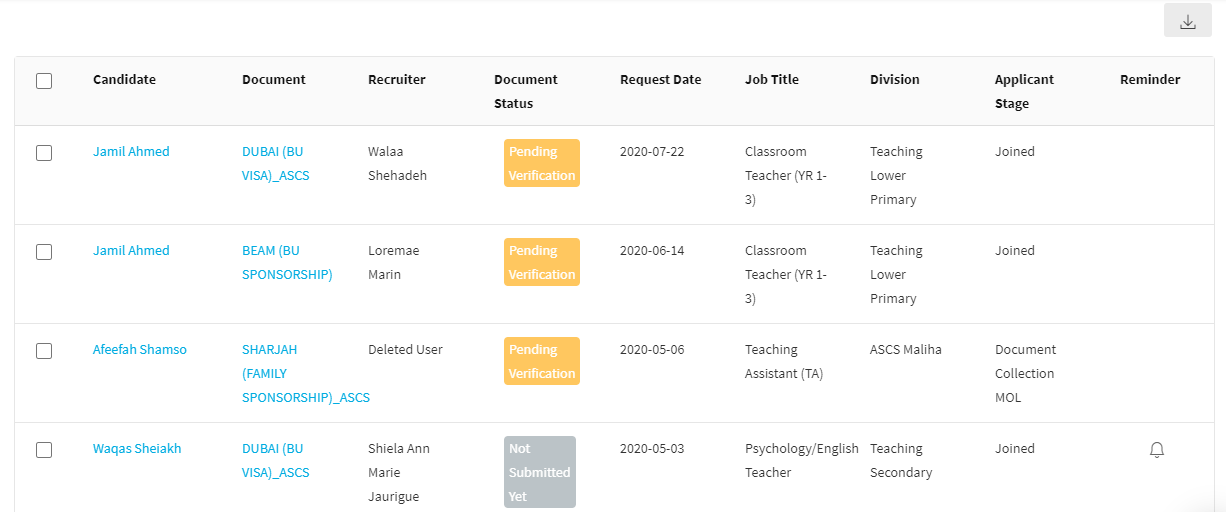The width and height of the screenshot is (1226, 512).
Task: Click the Division column header
Action: [x=894, y=80]
